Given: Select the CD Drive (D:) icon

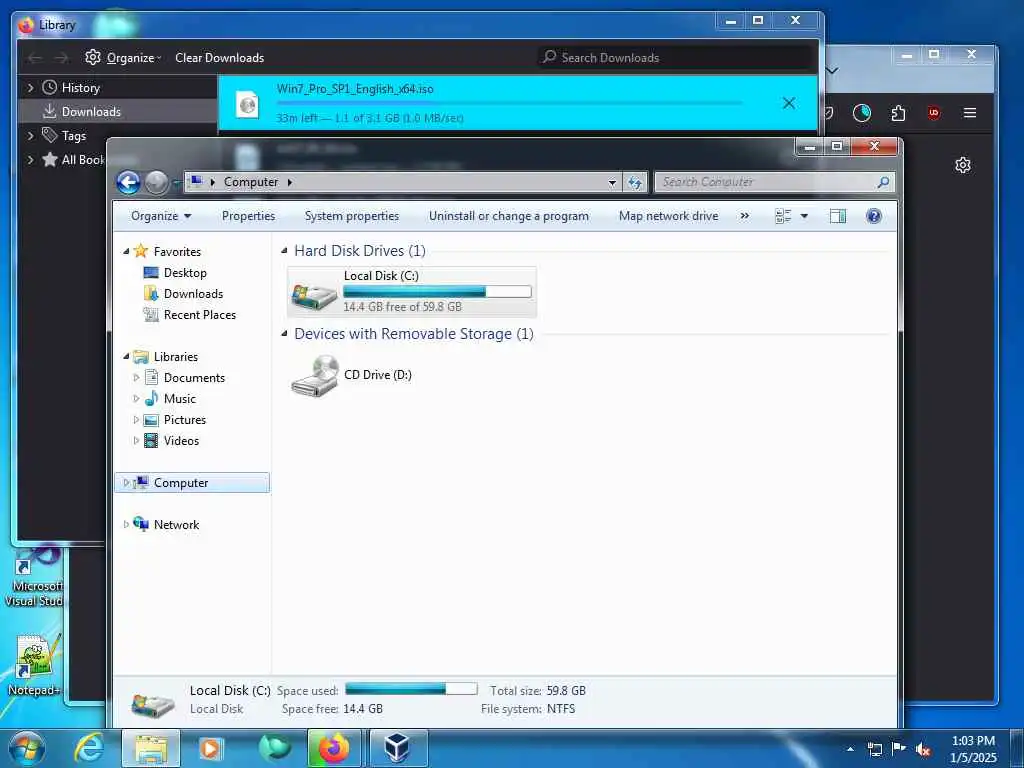Looking at the screenshot, I should (x=315, y=376).
